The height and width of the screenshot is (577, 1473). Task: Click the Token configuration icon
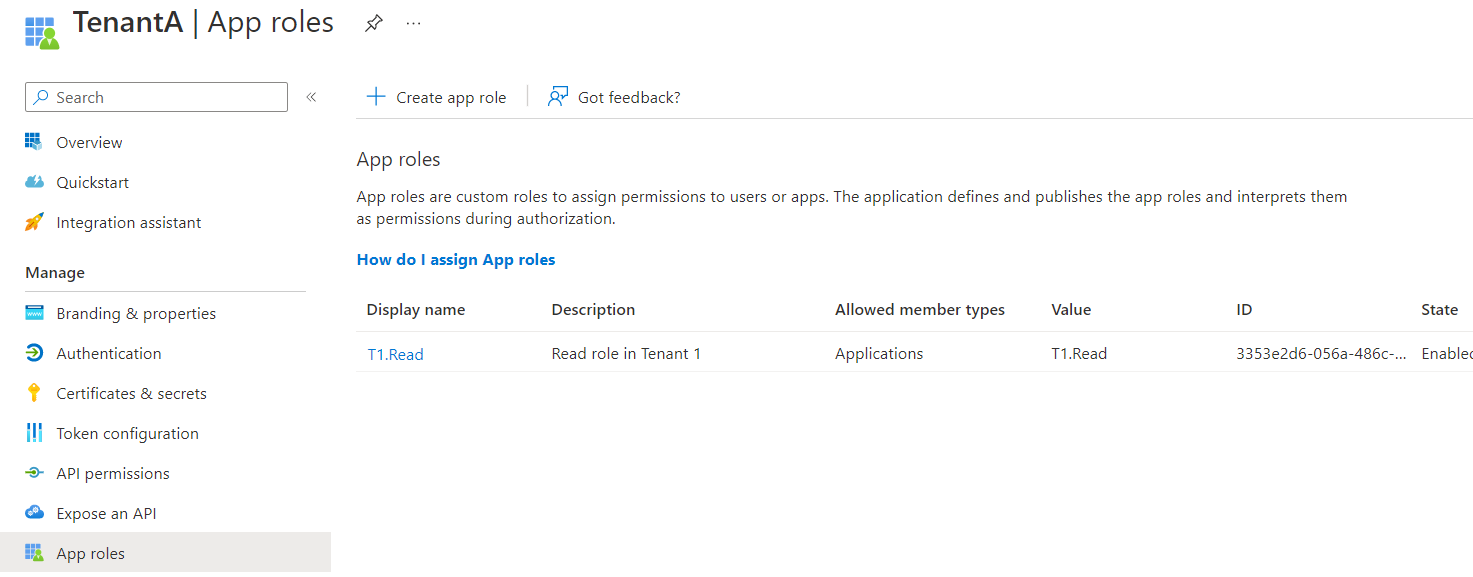coord(34,433)
